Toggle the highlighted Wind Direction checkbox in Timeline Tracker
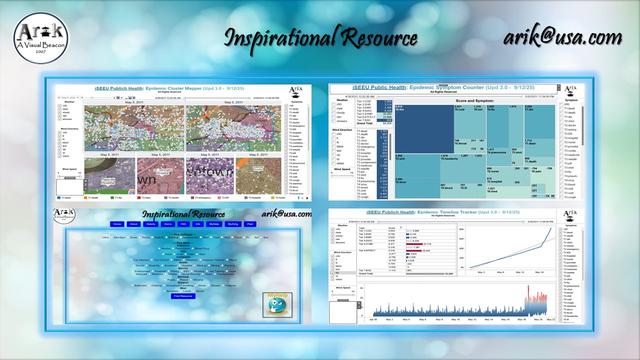640x360 pixels. (x=333, y=273)
